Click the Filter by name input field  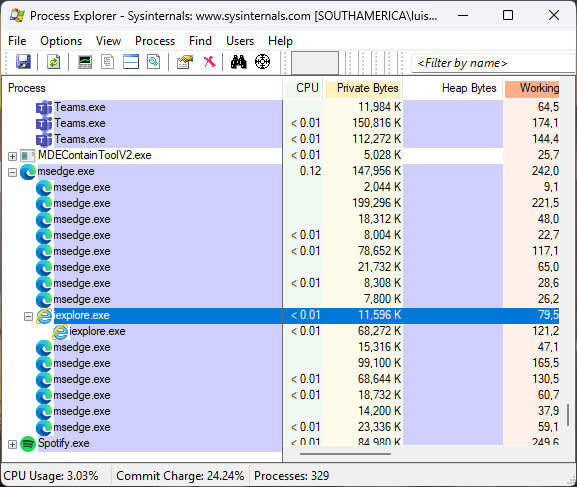coord(493,63)
